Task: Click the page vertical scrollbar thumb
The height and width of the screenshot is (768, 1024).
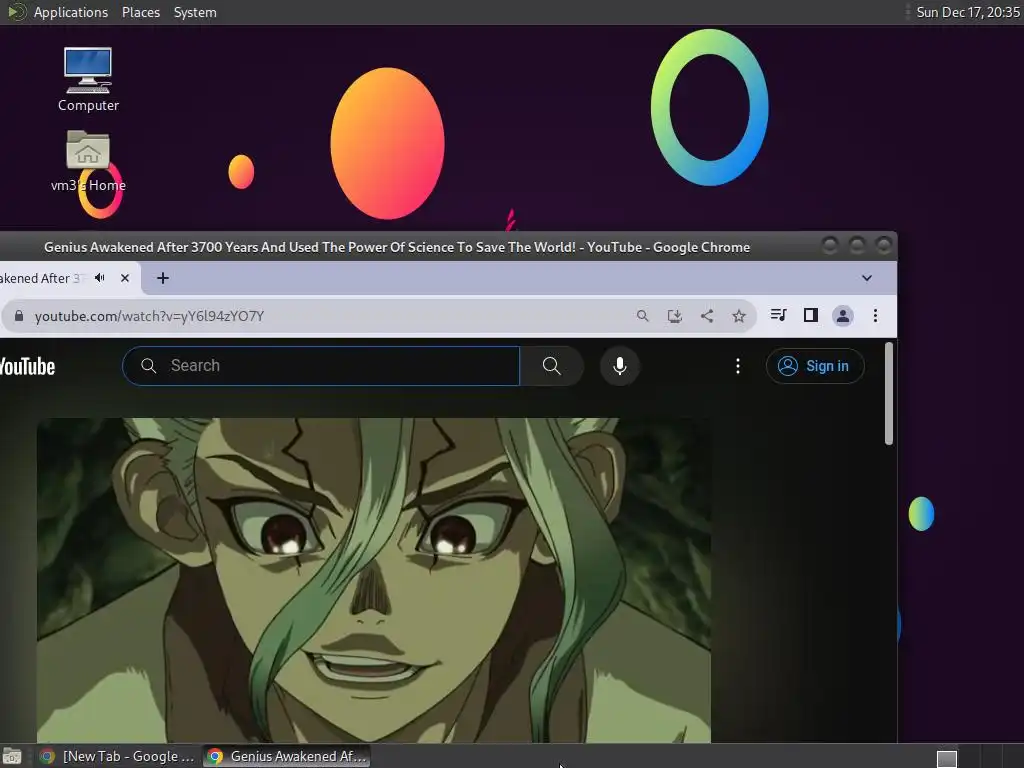Action: [888, 394]
